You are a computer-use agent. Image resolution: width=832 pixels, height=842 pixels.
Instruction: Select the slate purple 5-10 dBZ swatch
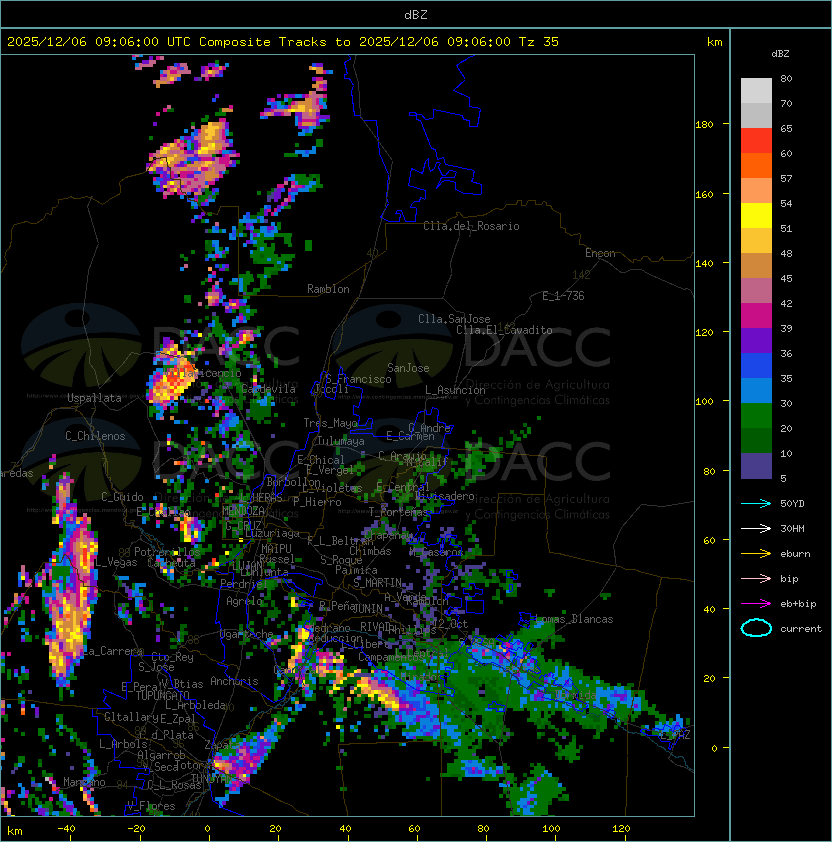tap(756, 466)
